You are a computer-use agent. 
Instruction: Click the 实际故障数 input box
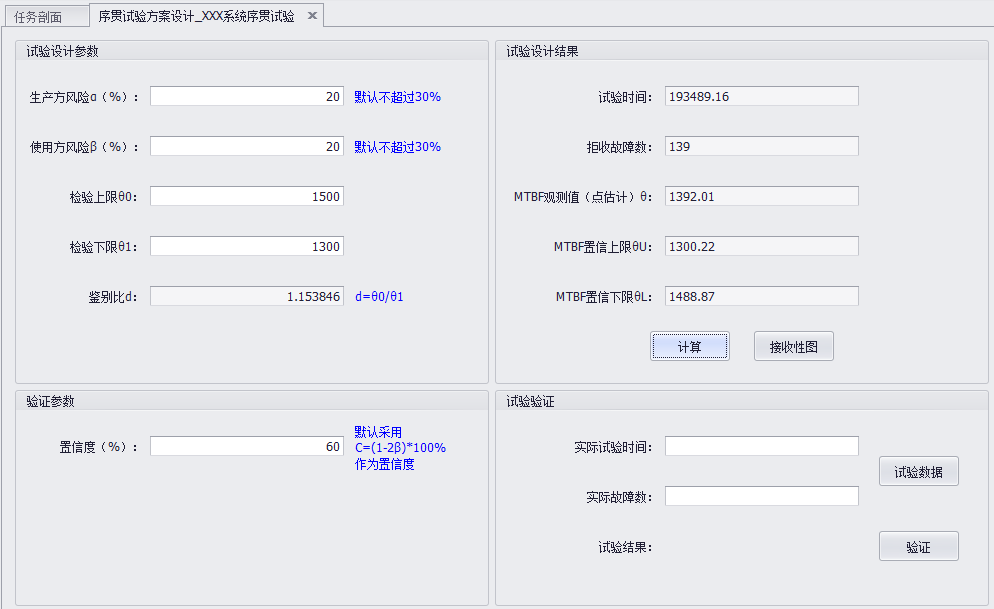click(x=761, y=495)
